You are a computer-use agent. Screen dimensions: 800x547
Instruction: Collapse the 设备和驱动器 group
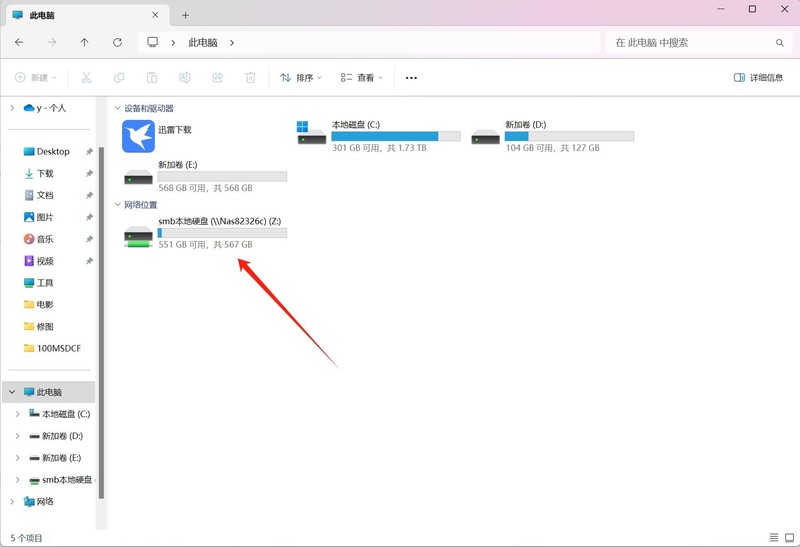tap(117, 108)
